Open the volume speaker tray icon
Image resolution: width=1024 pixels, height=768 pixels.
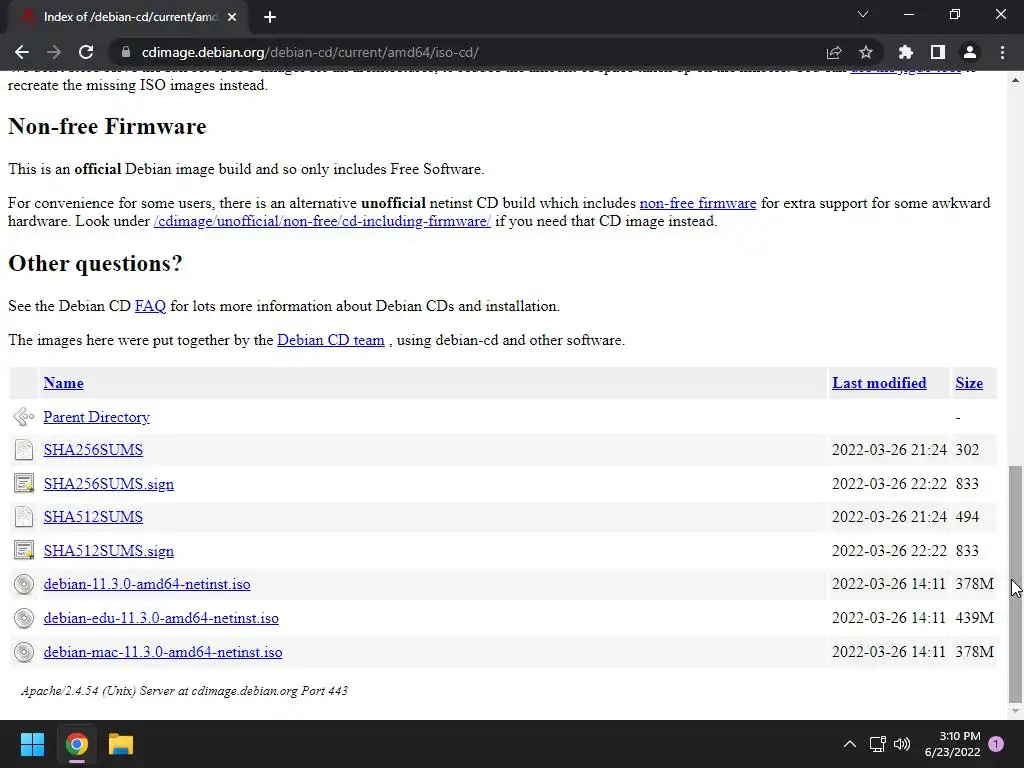click(x=902, y=744)
